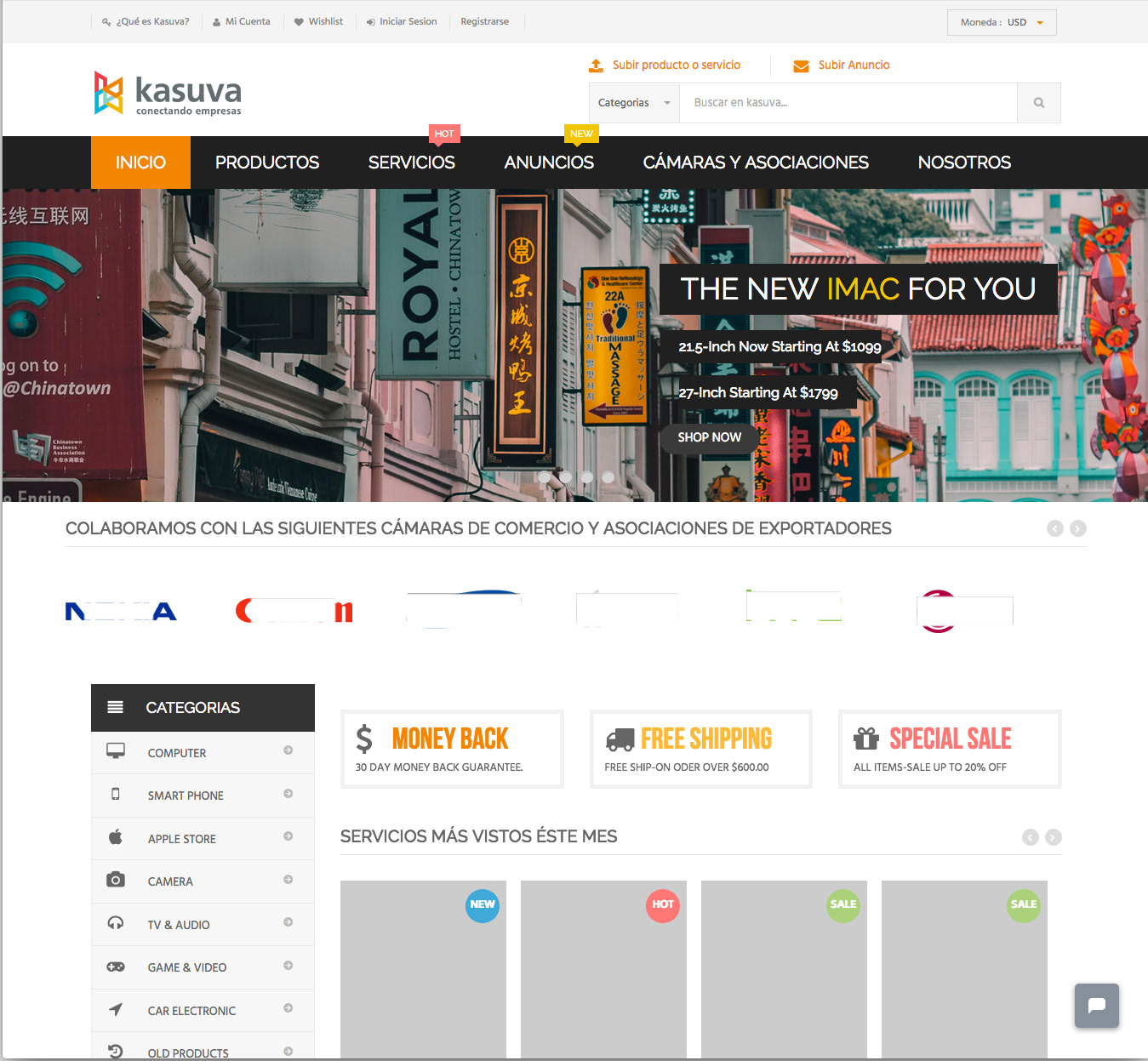Select the last banner slide dot
Screen dimensions: 1148x1061
coord(608,477)
